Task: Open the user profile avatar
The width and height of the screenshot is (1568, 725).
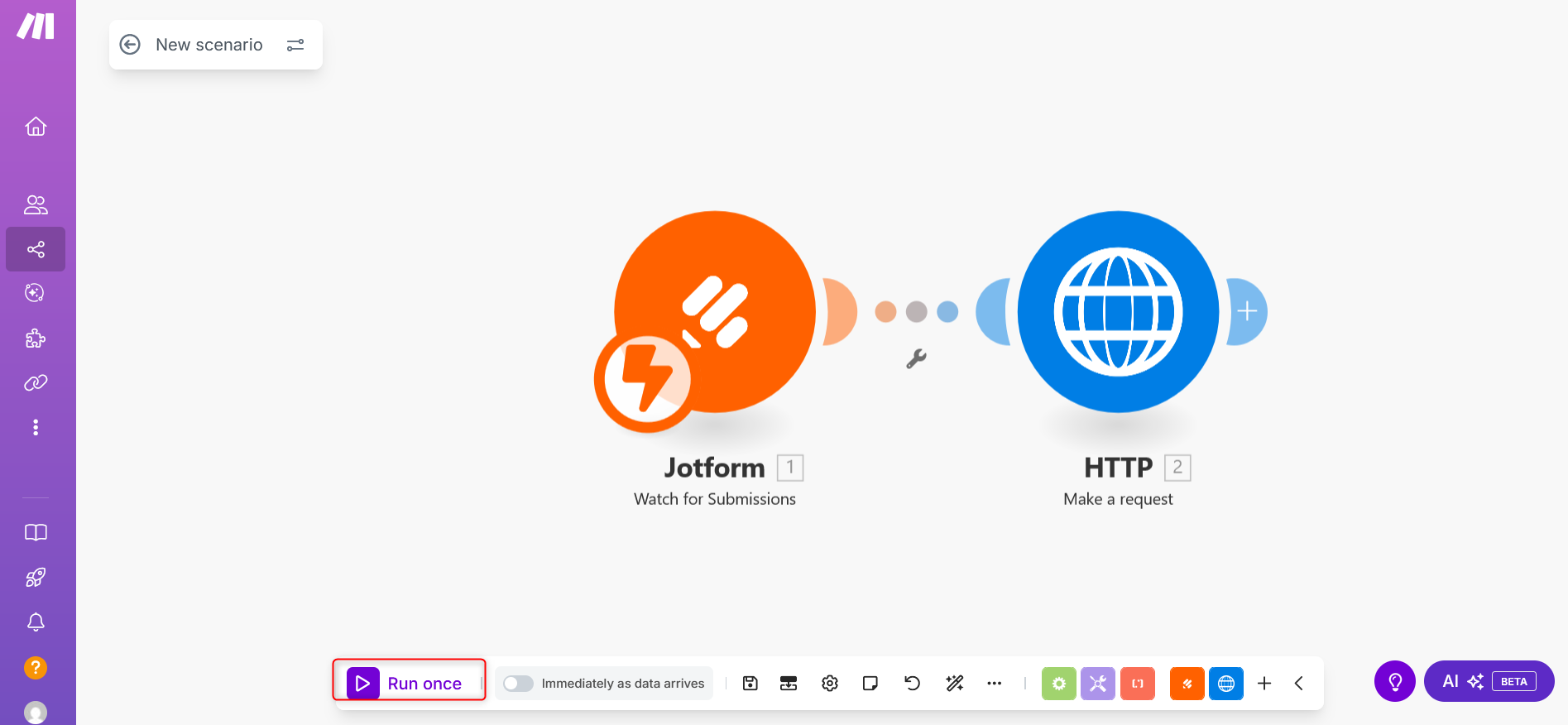Action: point(36,712)
